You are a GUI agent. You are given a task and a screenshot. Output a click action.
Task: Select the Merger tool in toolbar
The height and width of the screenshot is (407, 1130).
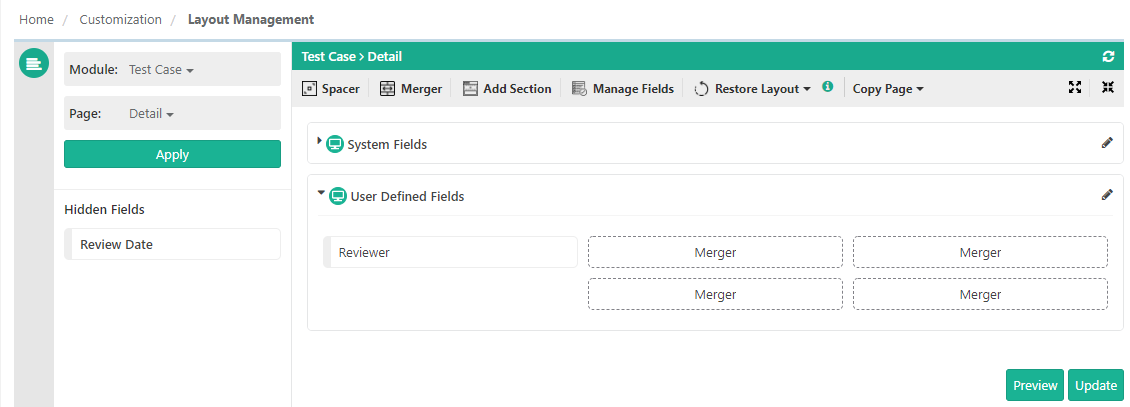click(x=411, y=89)
